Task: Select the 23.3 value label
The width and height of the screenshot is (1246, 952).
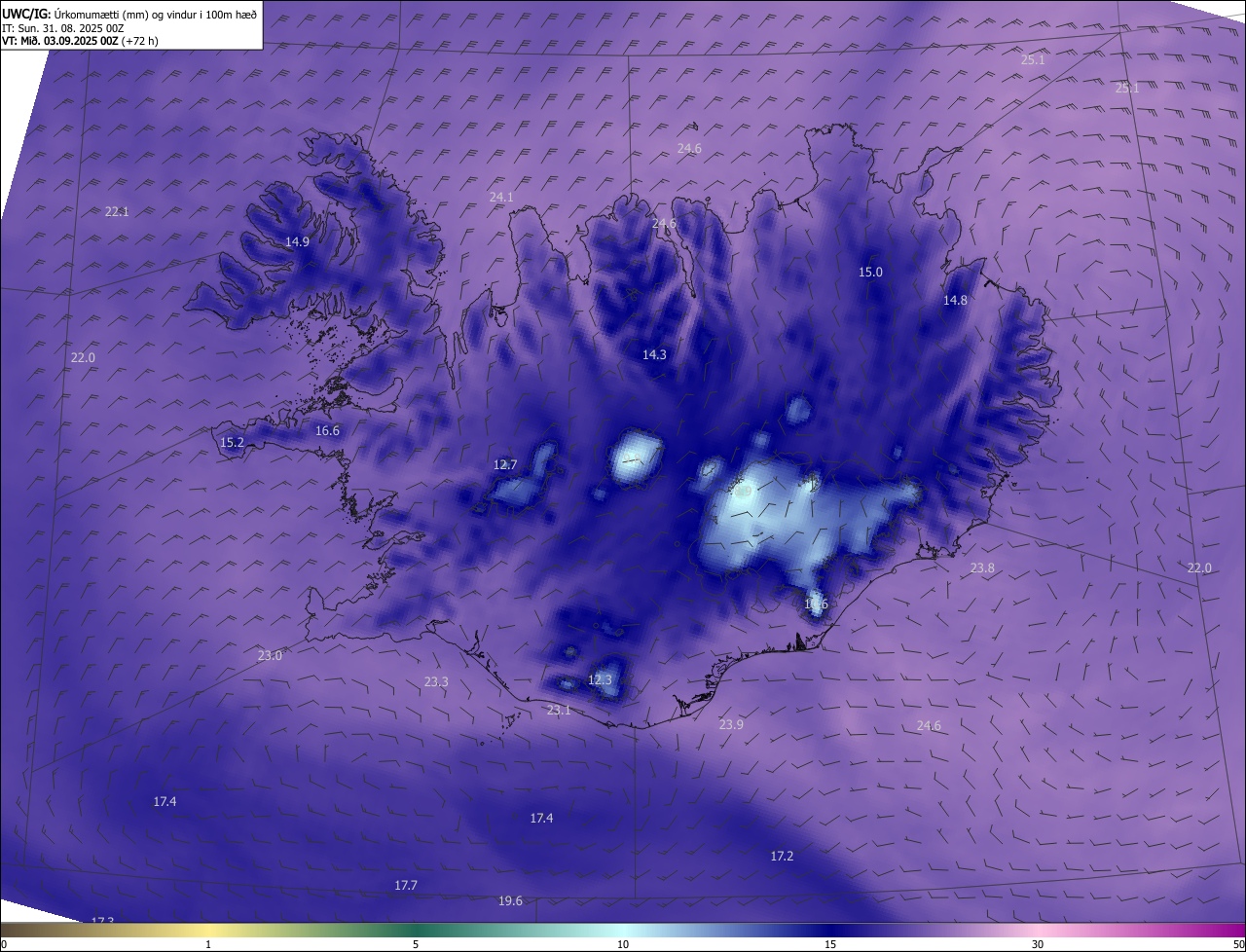Action: coord(436,681)
